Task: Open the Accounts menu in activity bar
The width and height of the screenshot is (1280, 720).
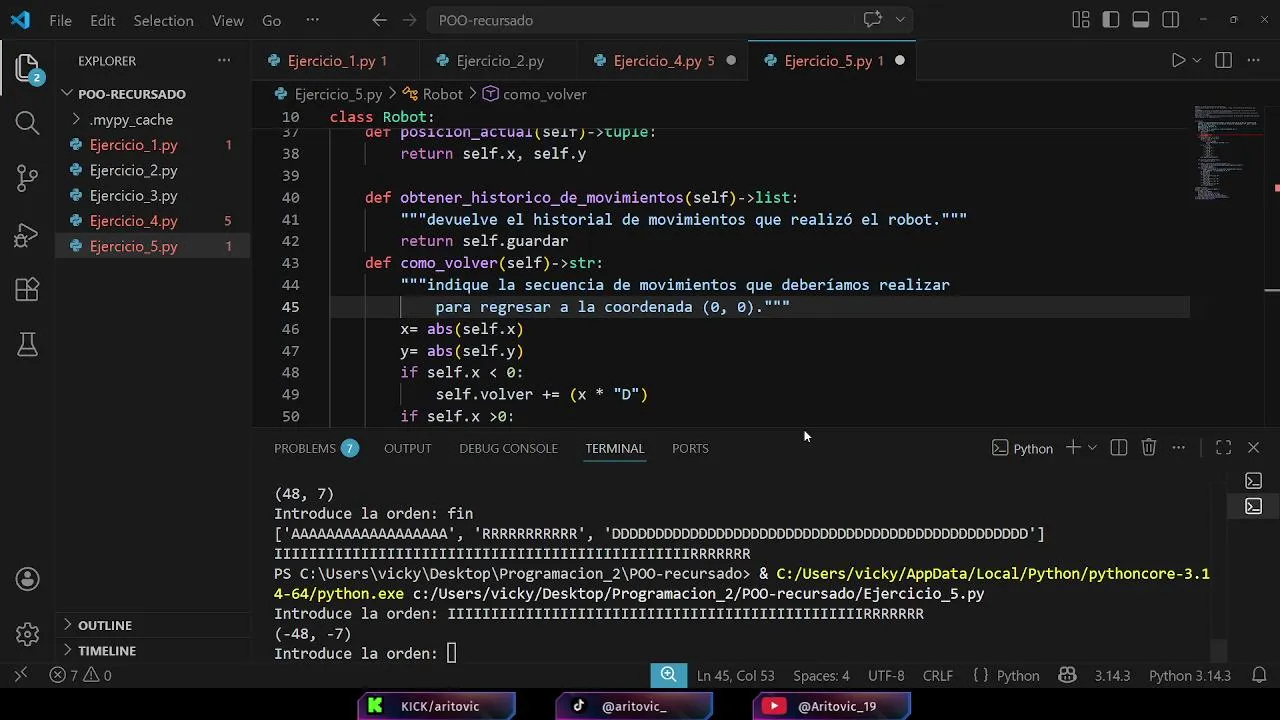Action: (x=27, y=579)
